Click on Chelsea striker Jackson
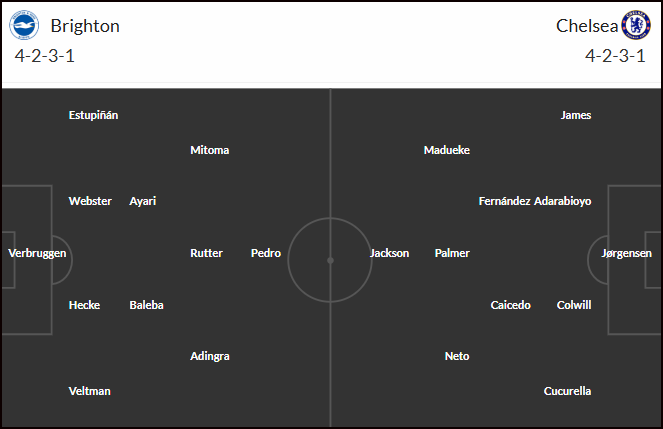 [x=389, y=253]
